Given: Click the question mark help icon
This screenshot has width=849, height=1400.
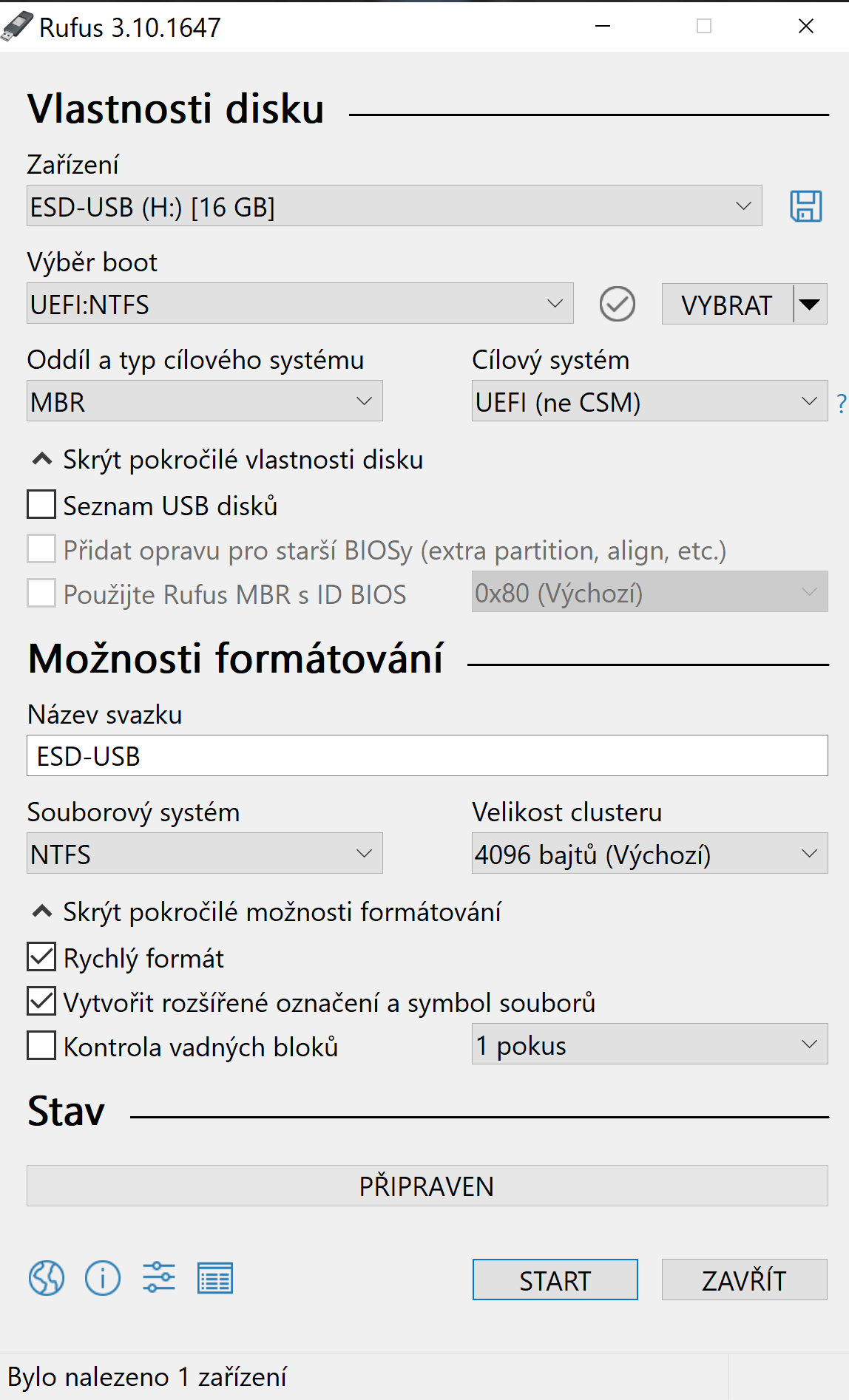Looking at the screenshot, I should (x=841, y=403).
